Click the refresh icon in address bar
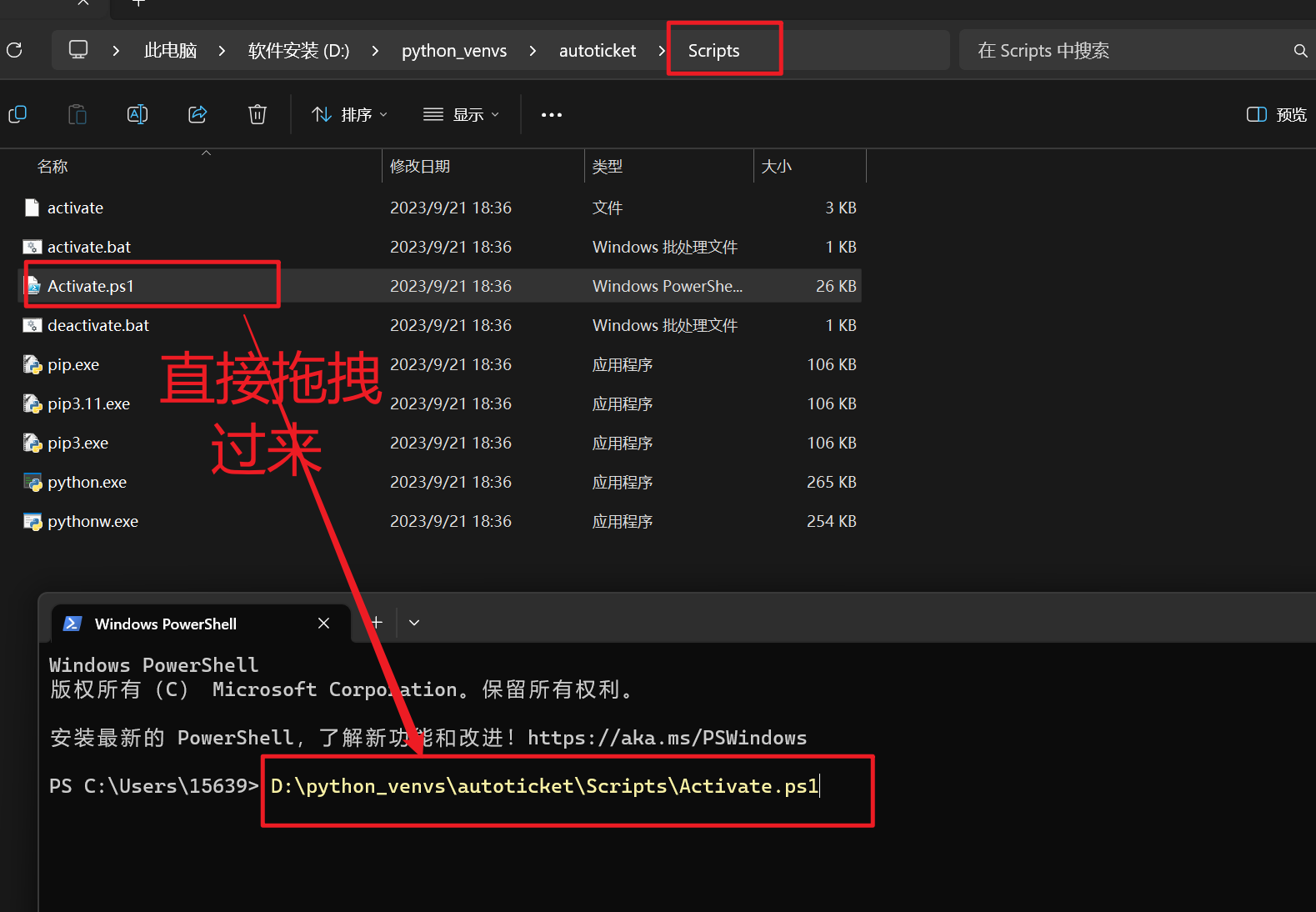The height and width of the screenshot is (912, 1316). coord(14,50)
